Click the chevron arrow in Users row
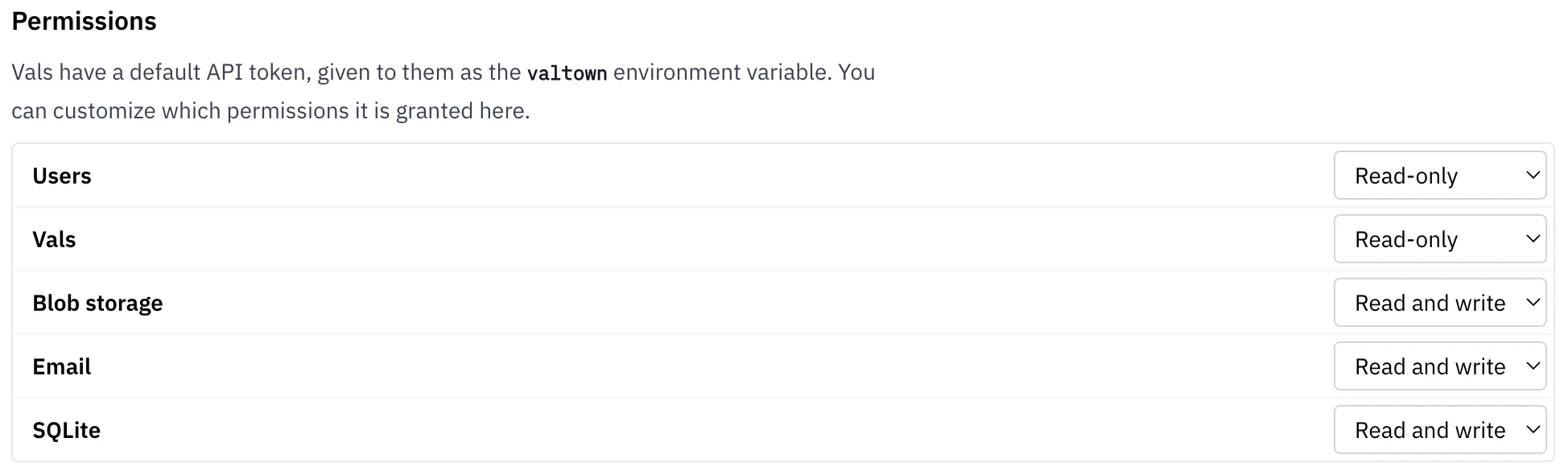This screenshot has width=1568, height=475. 1533,175
